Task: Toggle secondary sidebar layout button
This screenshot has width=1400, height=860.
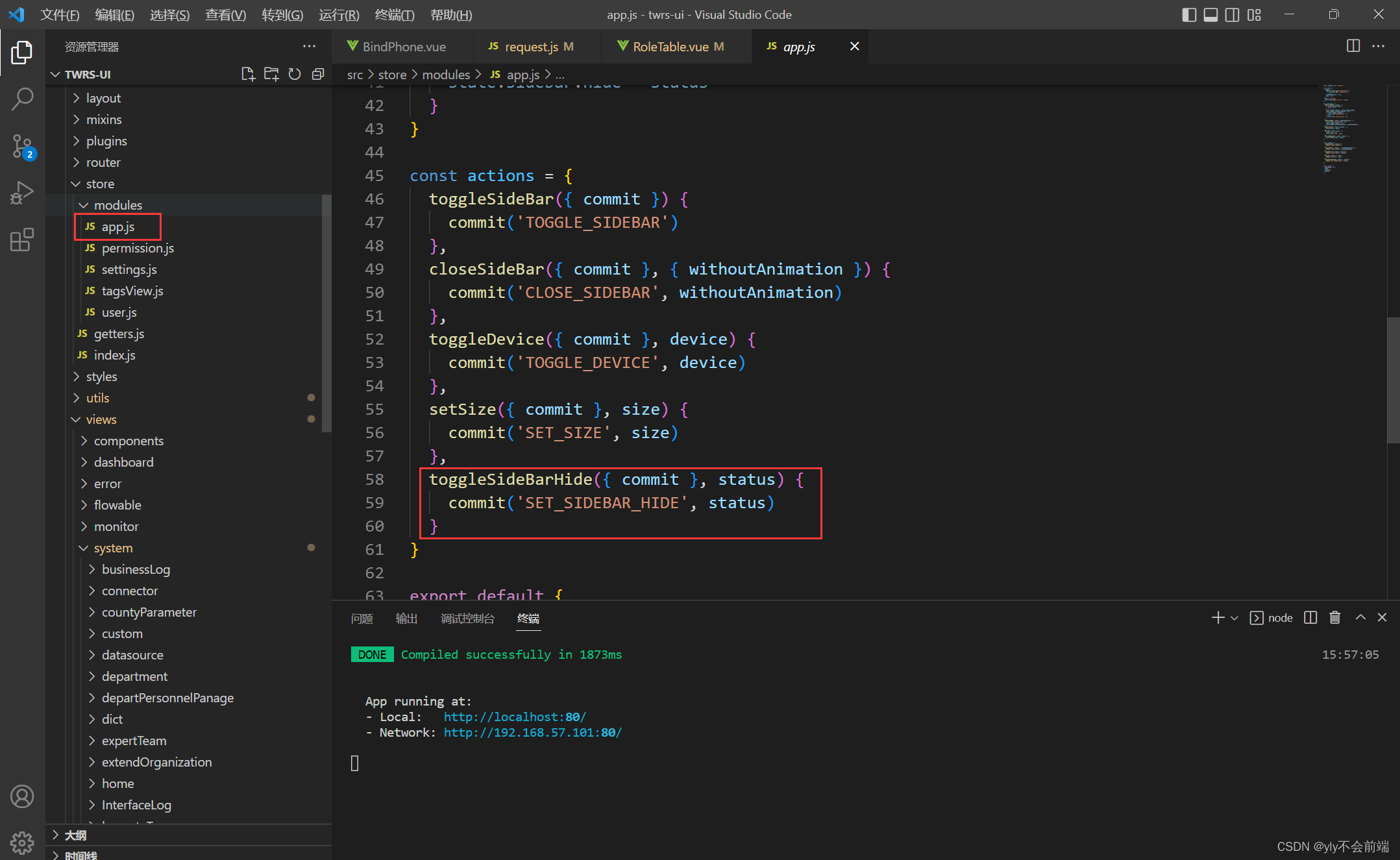Action: 1232,14
